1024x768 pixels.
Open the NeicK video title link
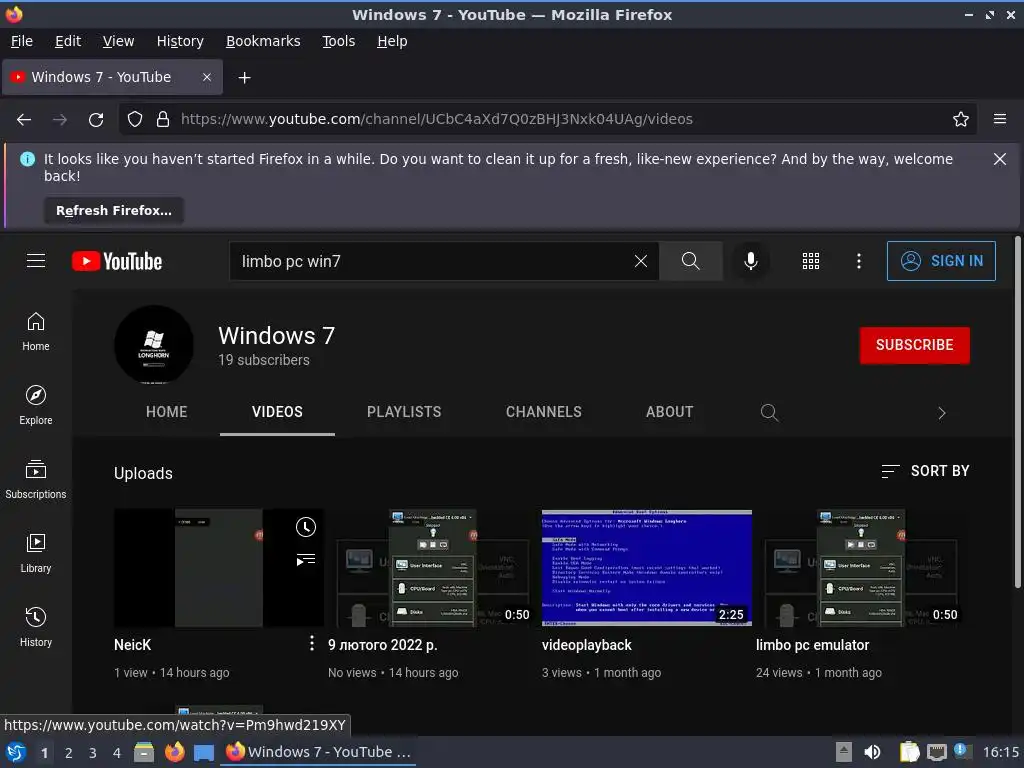[133, 645]
